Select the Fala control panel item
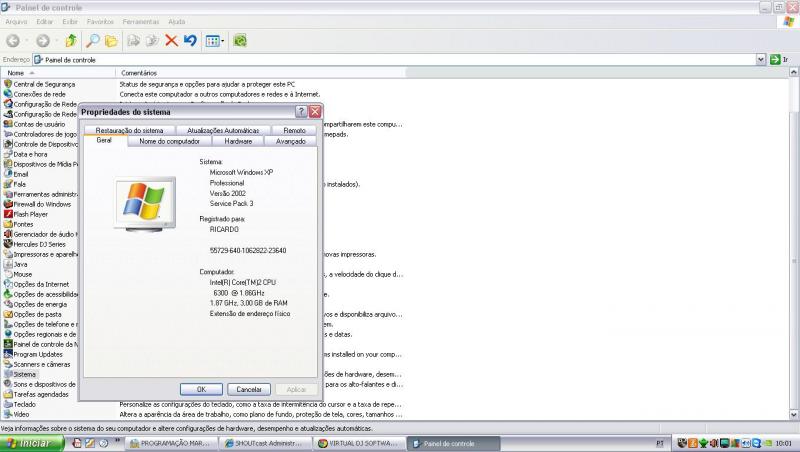 pyautogui.click(x=15, y=184)
